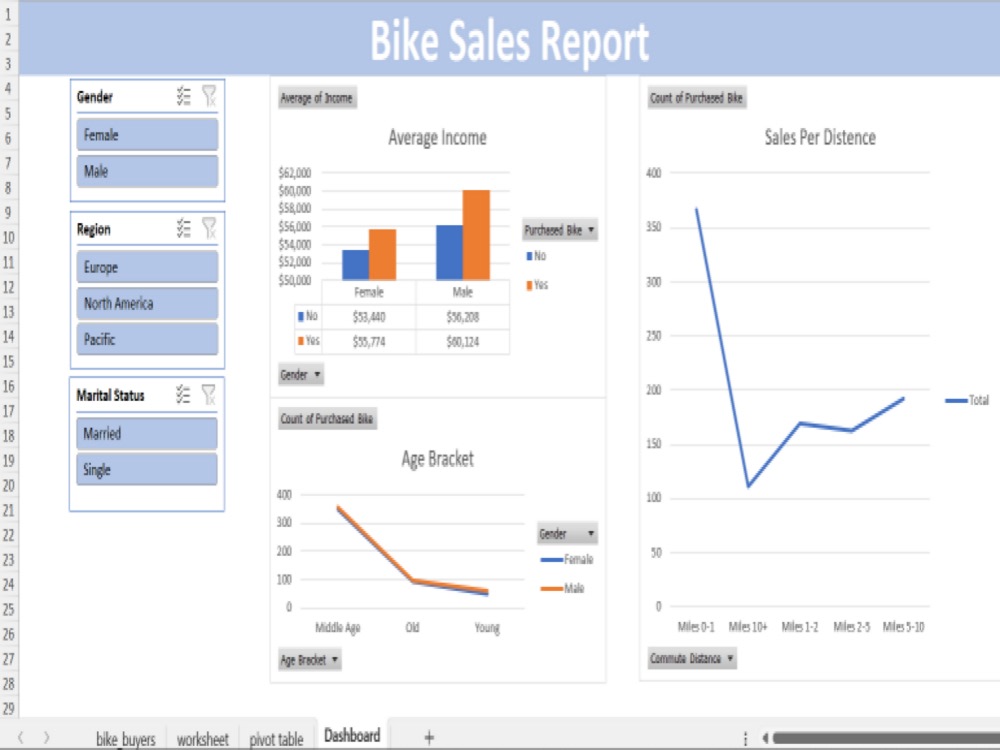Viewport: 1000px width, 750px height.
Task: Open Age Bracket field dropdown
Action: tap(309, 659)
